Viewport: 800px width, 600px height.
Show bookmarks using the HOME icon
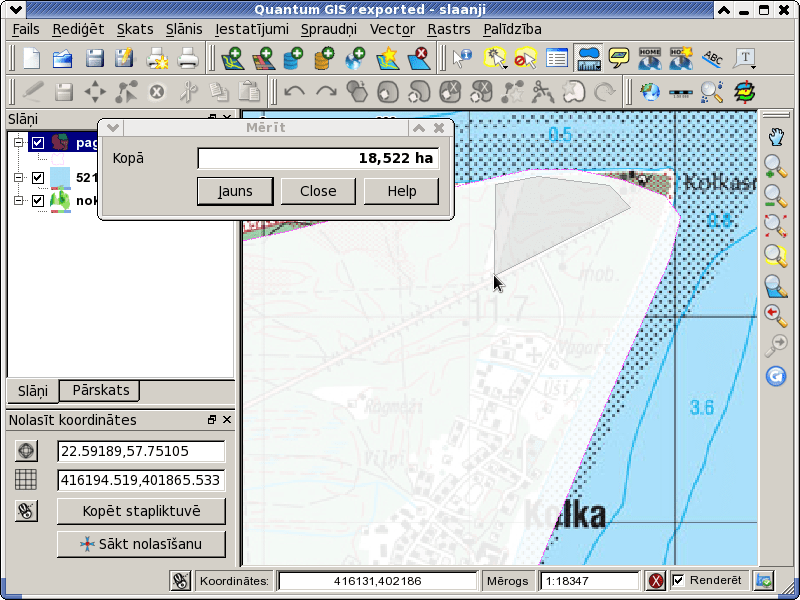(649, 58)
